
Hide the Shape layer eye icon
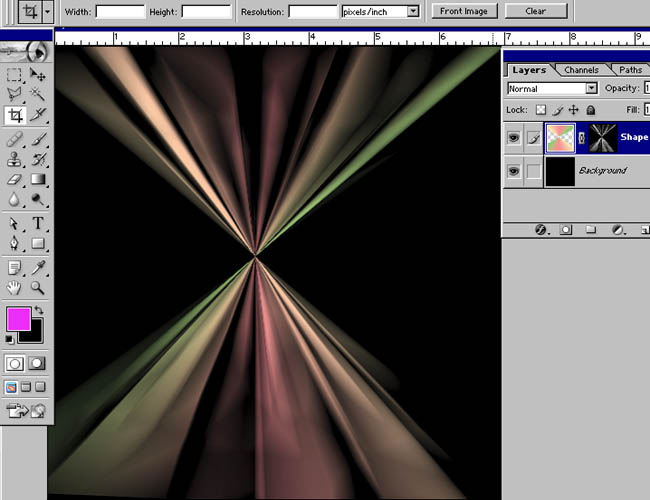514,138
